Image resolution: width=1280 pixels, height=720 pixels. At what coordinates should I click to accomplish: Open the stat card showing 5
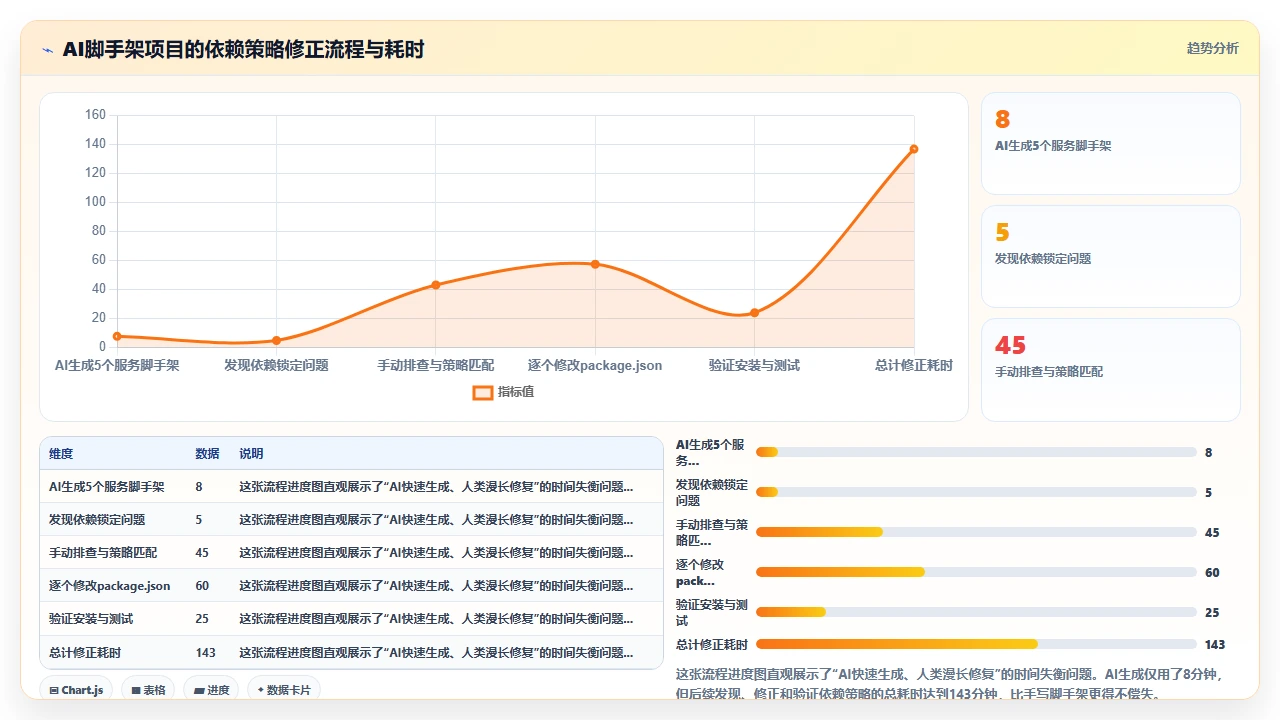point(1111,256)
